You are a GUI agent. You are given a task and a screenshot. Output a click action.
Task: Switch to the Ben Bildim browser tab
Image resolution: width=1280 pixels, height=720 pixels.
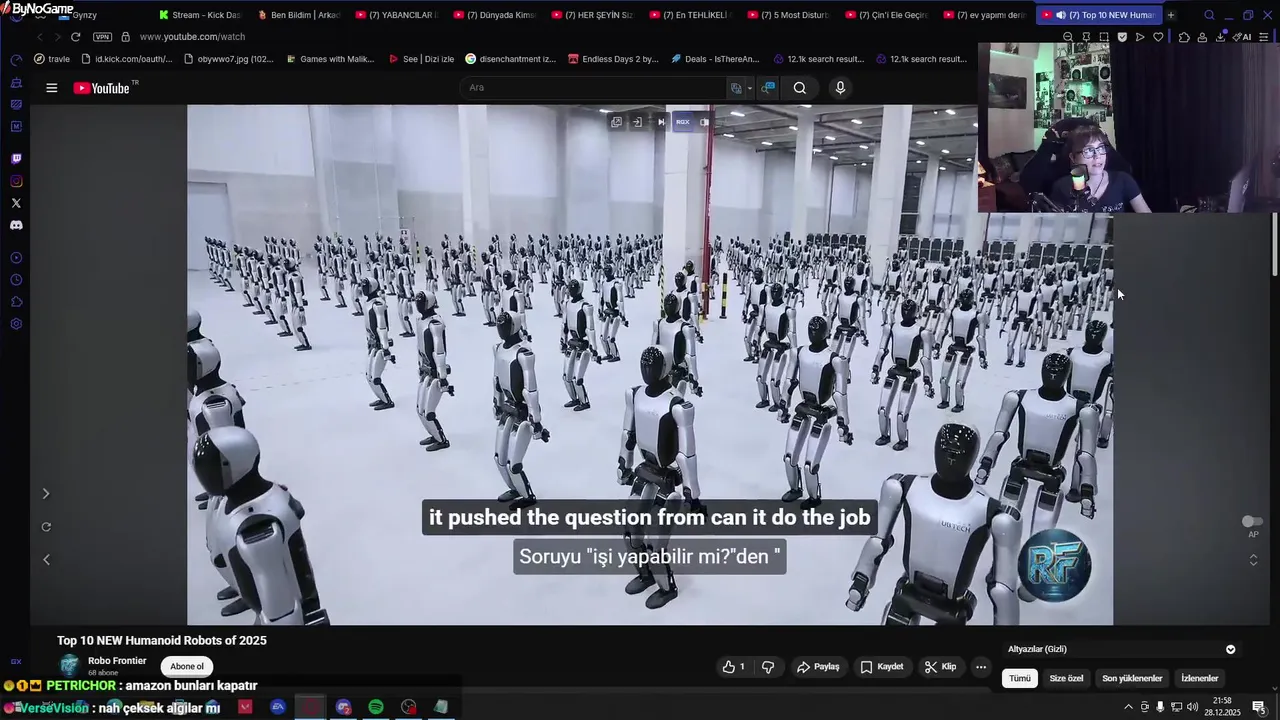[298, 15]
